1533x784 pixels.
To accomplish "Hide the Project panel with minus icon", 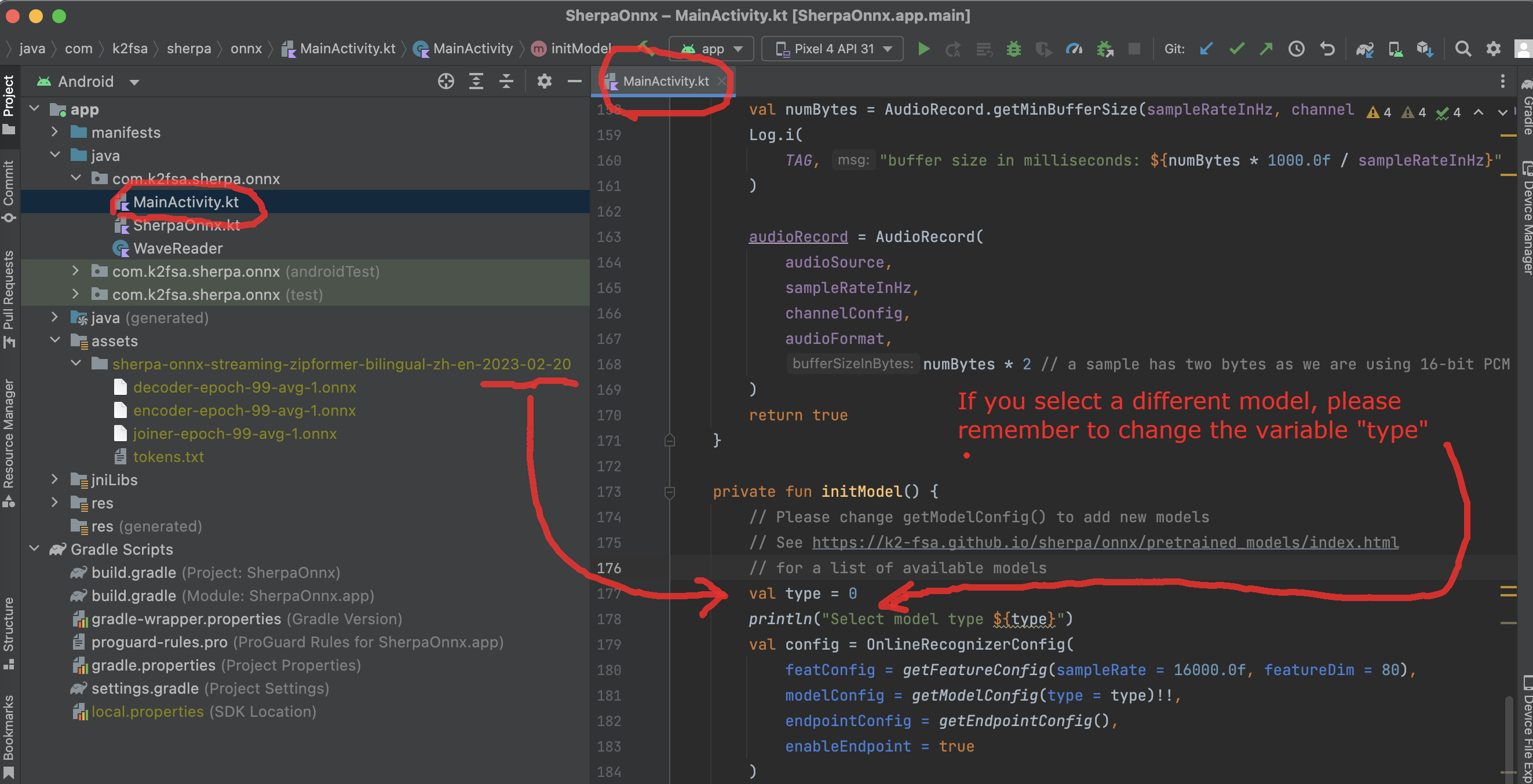I will pyautogui.click(x=574, y=82).
